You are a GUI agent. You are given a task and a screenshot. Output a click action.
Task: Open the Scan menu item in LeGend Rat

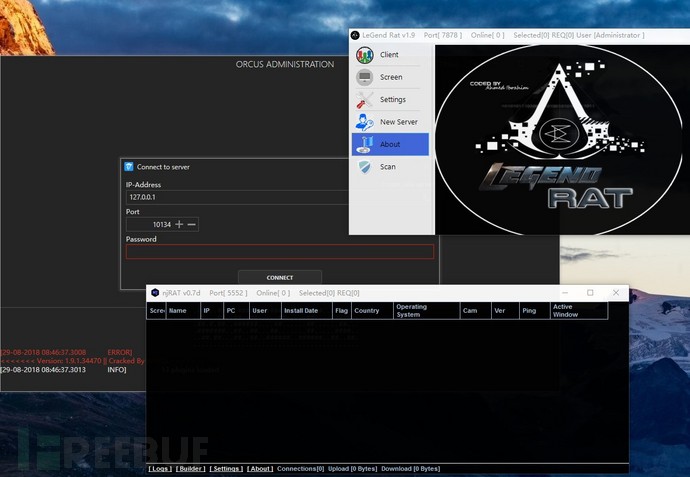[x=390, y=167]
